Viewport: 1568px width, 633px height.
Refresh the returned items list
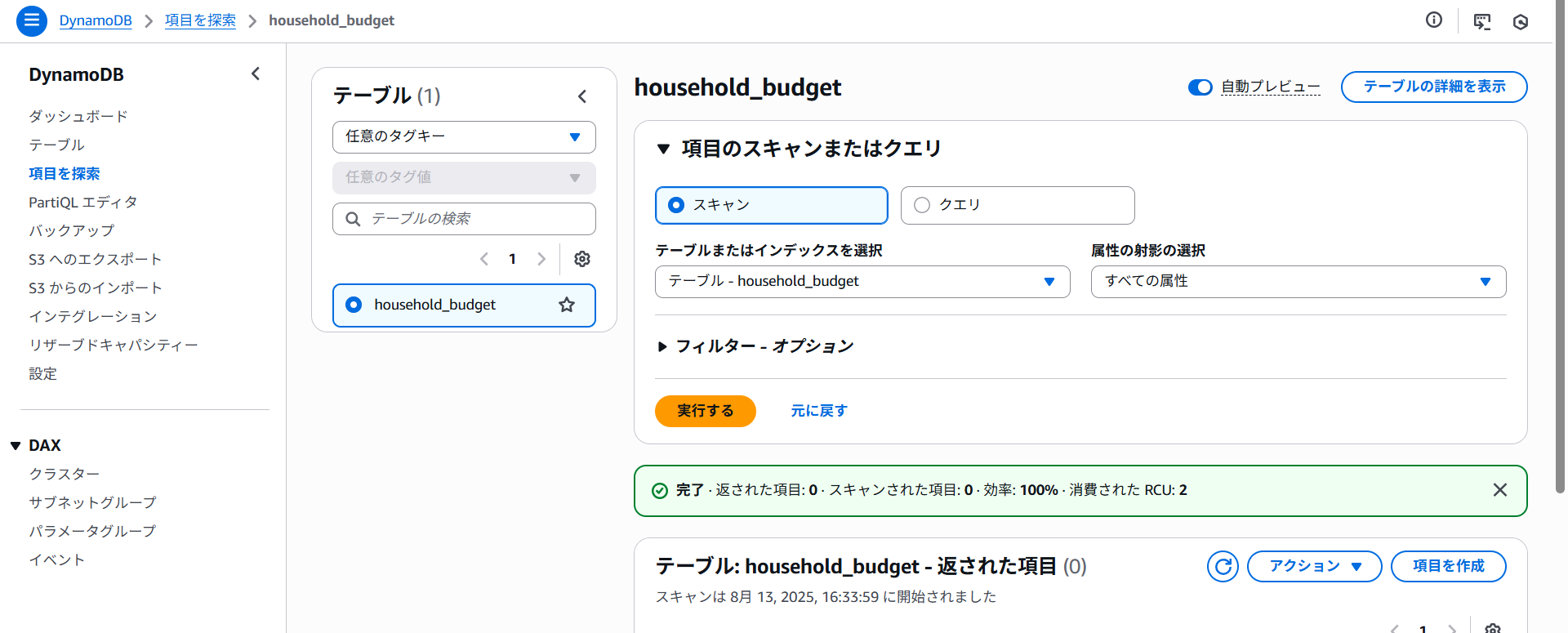pos(1223,566)
